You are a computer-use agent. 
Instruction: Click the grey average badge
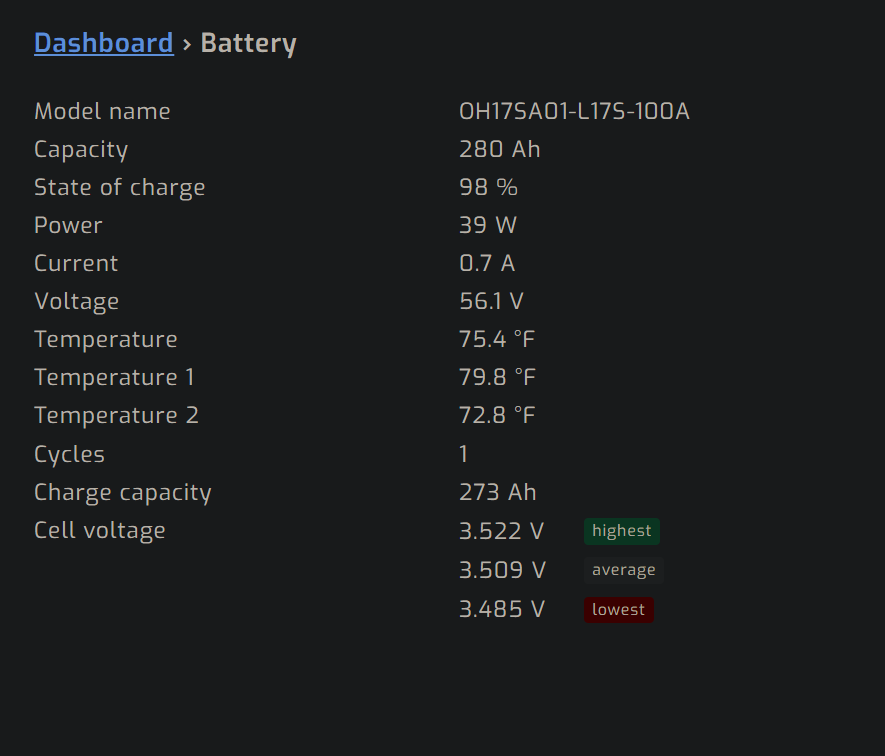coord(624,570)
